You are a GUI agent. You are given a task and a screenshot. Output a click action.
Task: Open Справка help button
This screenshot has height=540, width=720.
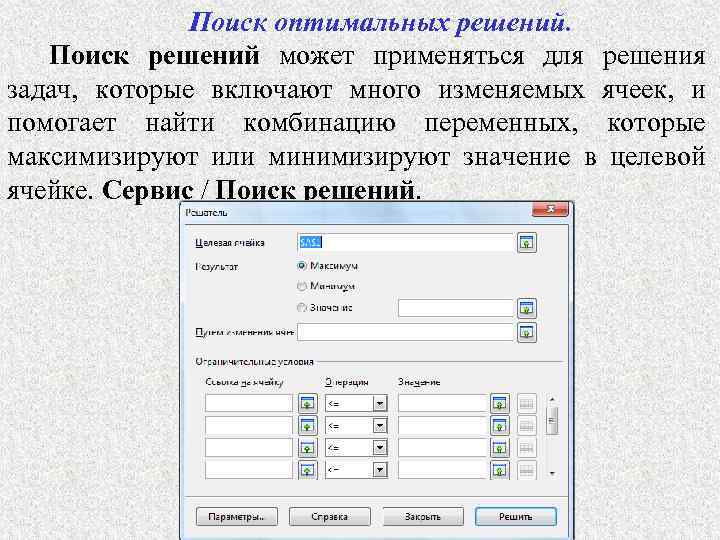[330, 517]
